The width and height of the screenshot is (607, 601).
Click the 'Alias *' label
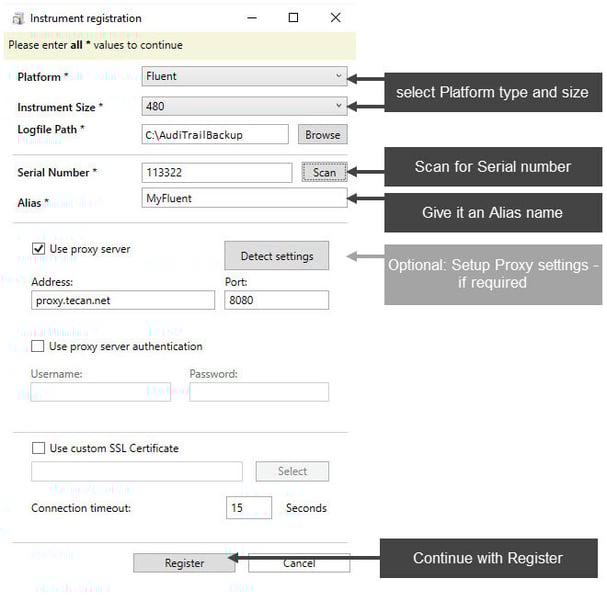coord(33,202)
